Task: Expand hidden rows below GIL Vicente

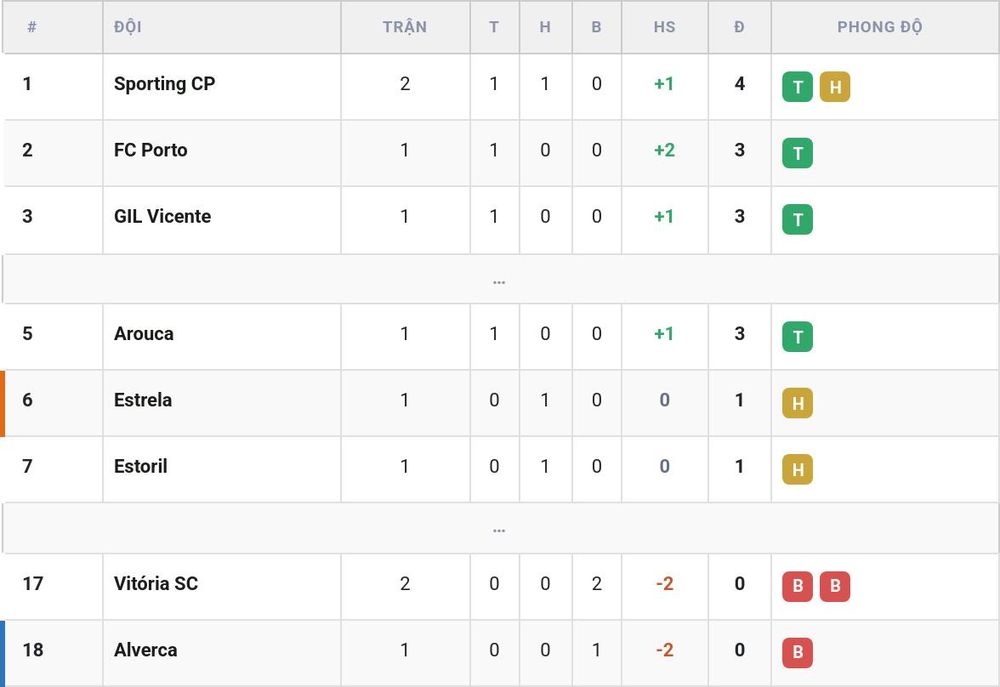Action: point(499,279)
